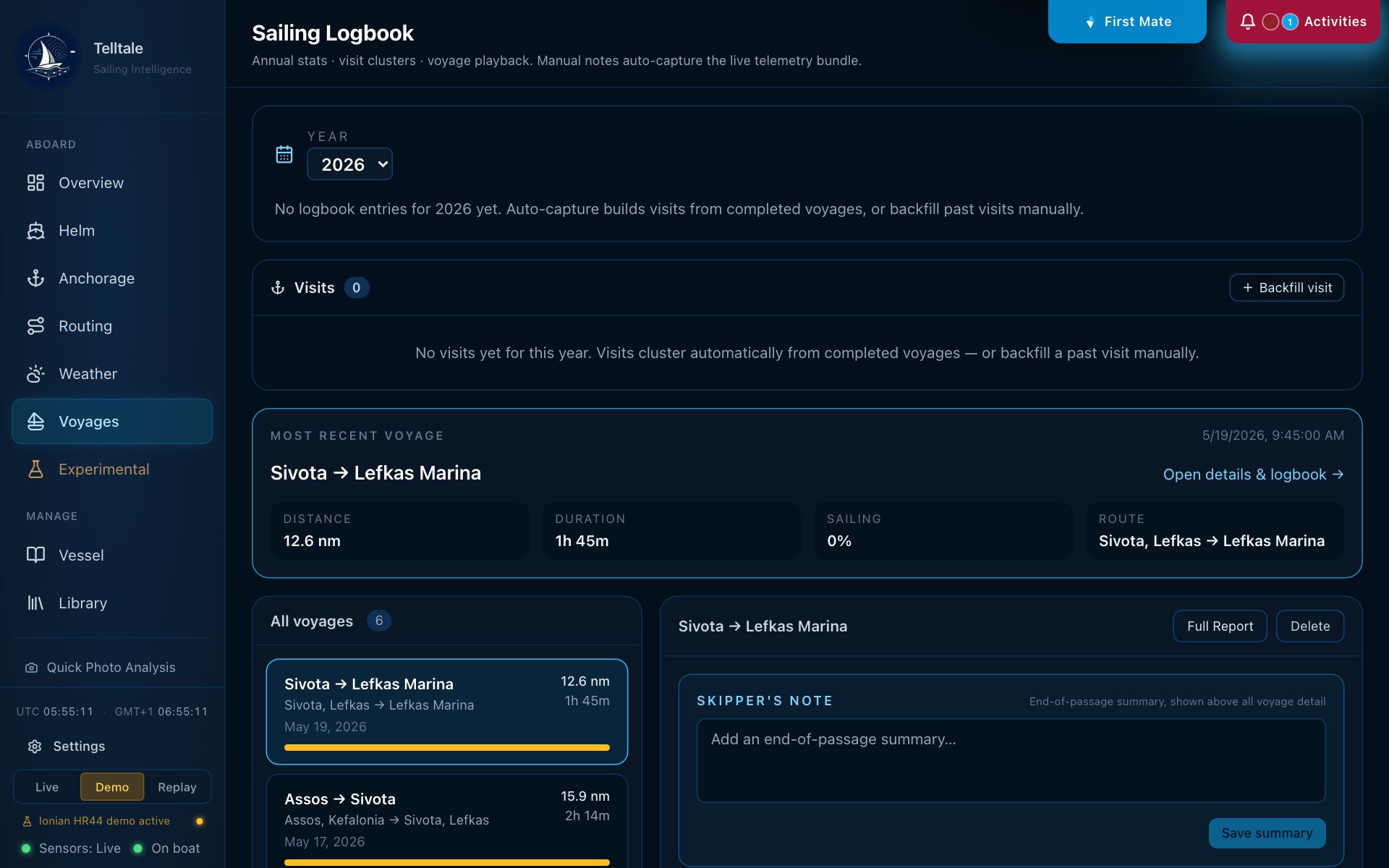The height and width of the screenshot is (868, 1389).
Task: Click the Overview grid icon
Action: (x=35, y=183)
